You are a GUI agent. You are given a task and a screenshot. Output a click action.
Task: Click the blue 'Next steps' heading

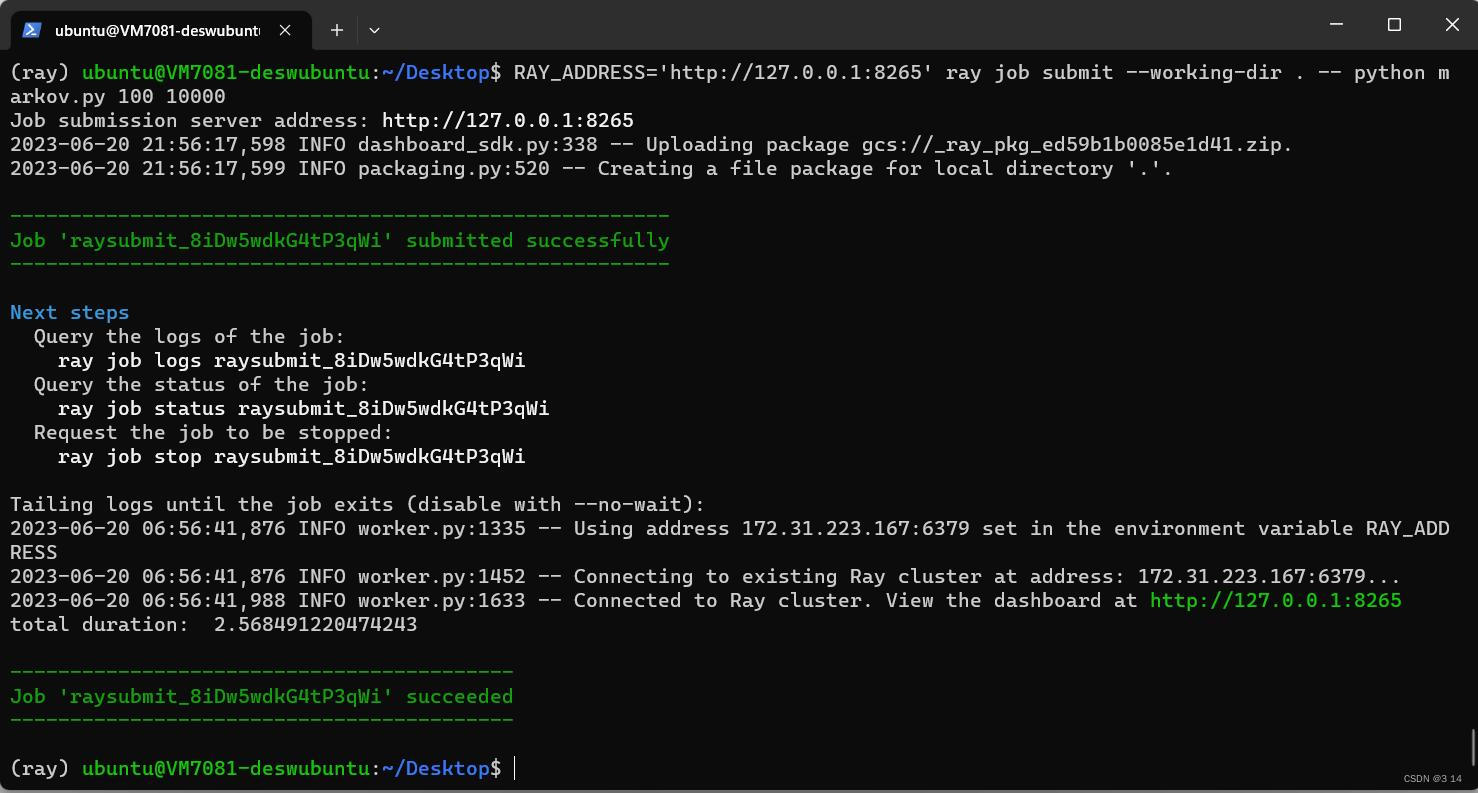point(69,312)
